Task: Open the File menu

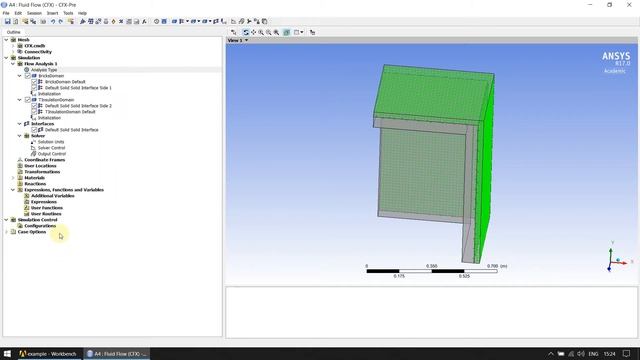Action: pyautogui.click(x=6, y=13)
